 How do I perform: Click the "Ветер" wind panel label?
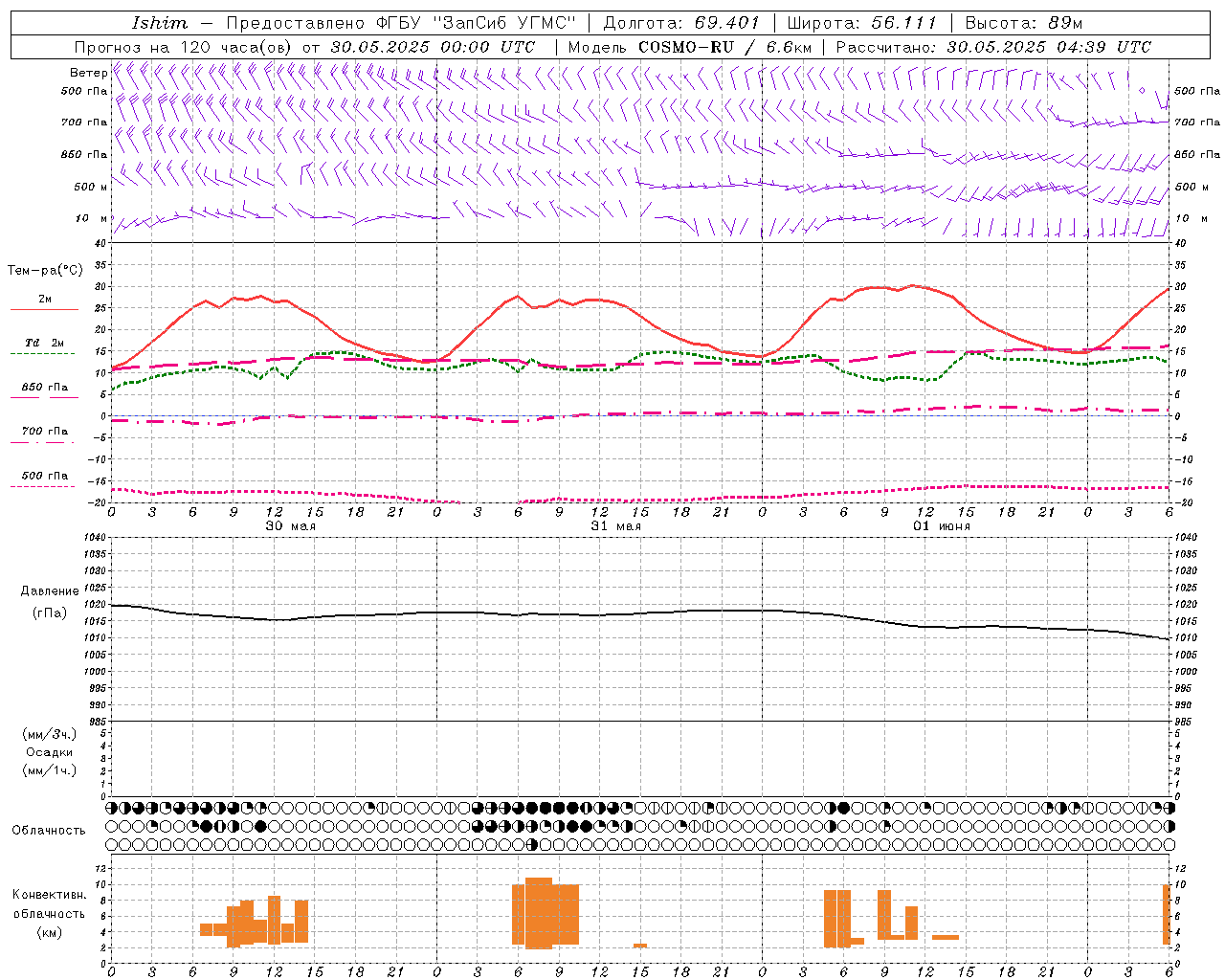88,73
